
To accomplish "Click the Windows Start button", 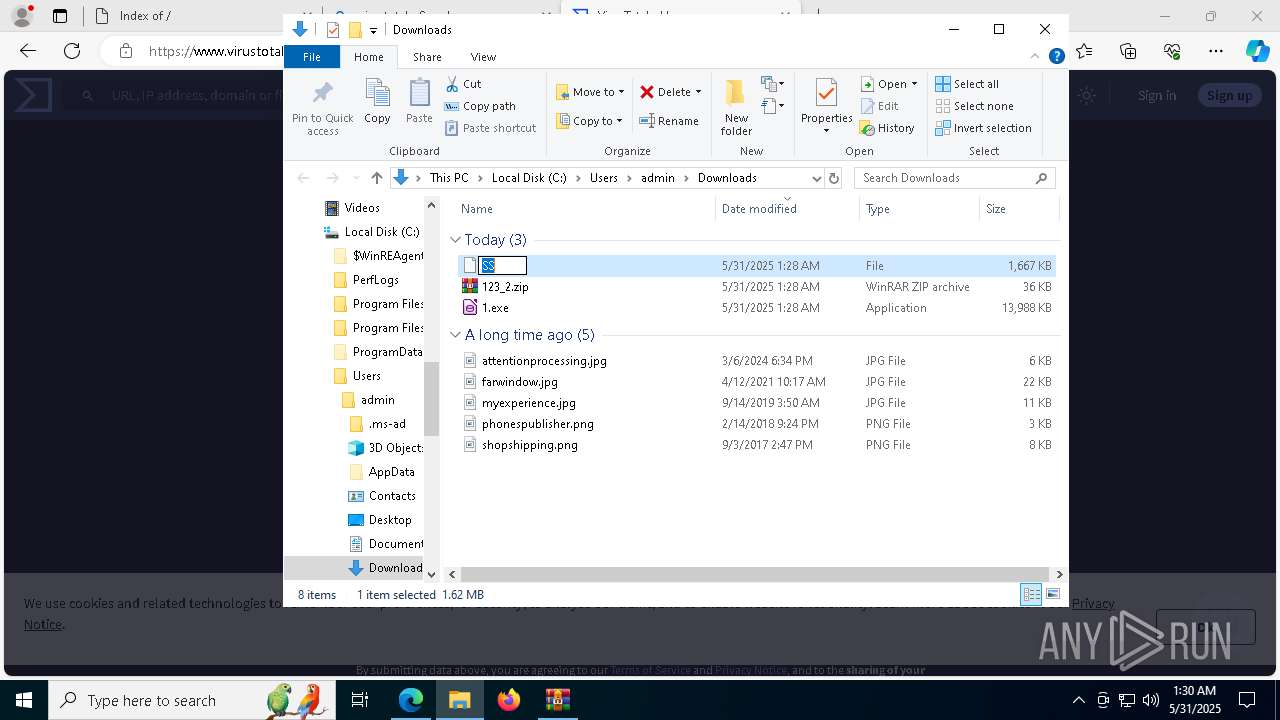I will 23,700.
